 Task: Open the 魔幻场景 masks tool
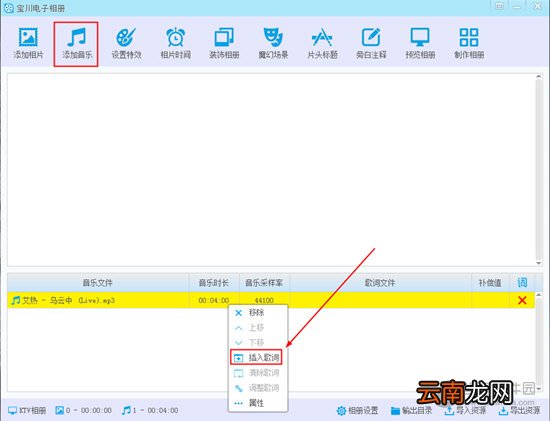click(x=273, y=44)
